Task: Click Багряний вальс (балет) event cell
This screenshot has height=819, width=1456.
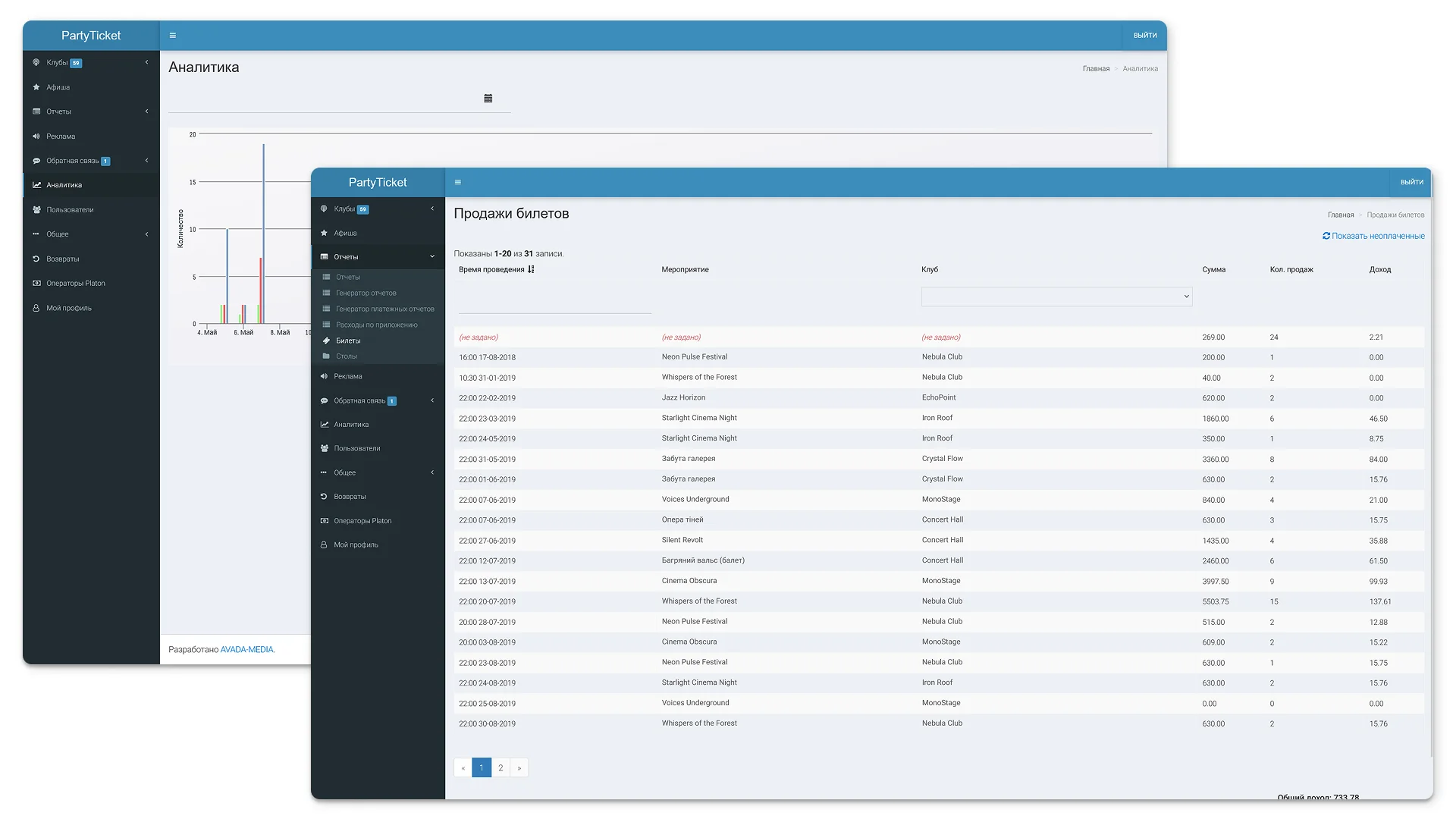Action: tap(703, 560)
